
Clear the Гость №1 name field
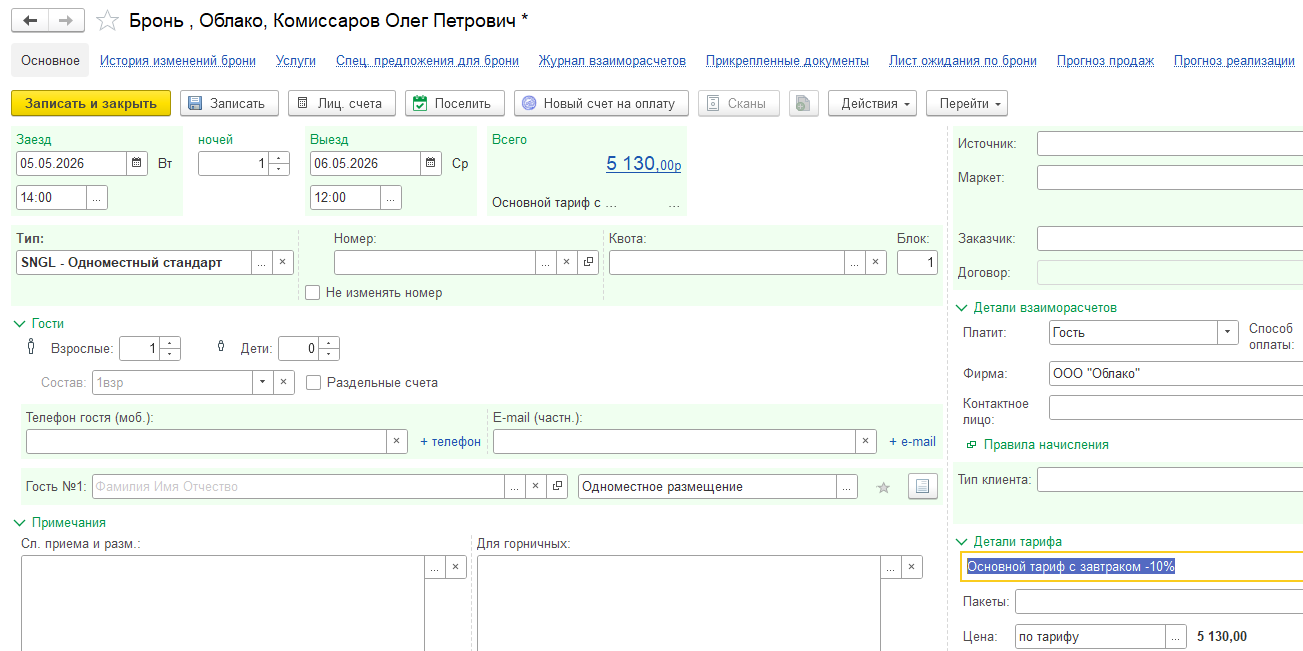coord(535,486)
